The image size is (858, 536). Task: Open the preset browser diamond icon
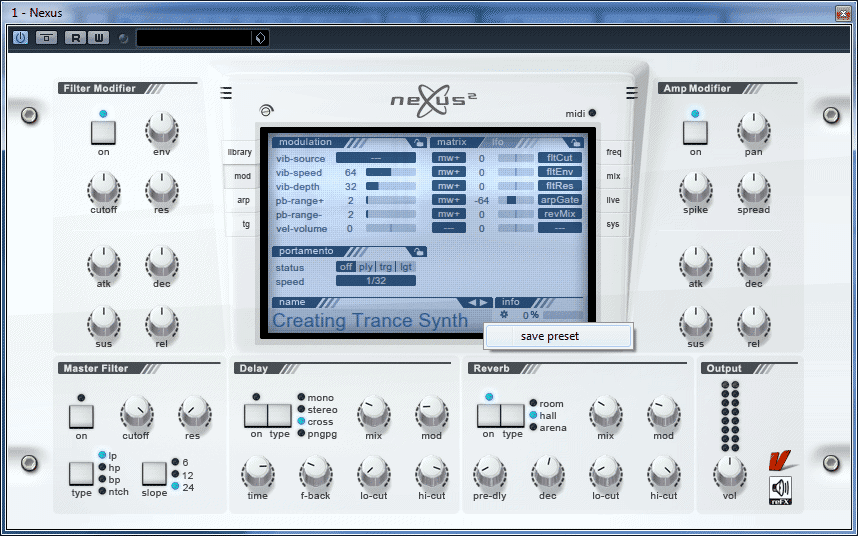pos(260,38)
